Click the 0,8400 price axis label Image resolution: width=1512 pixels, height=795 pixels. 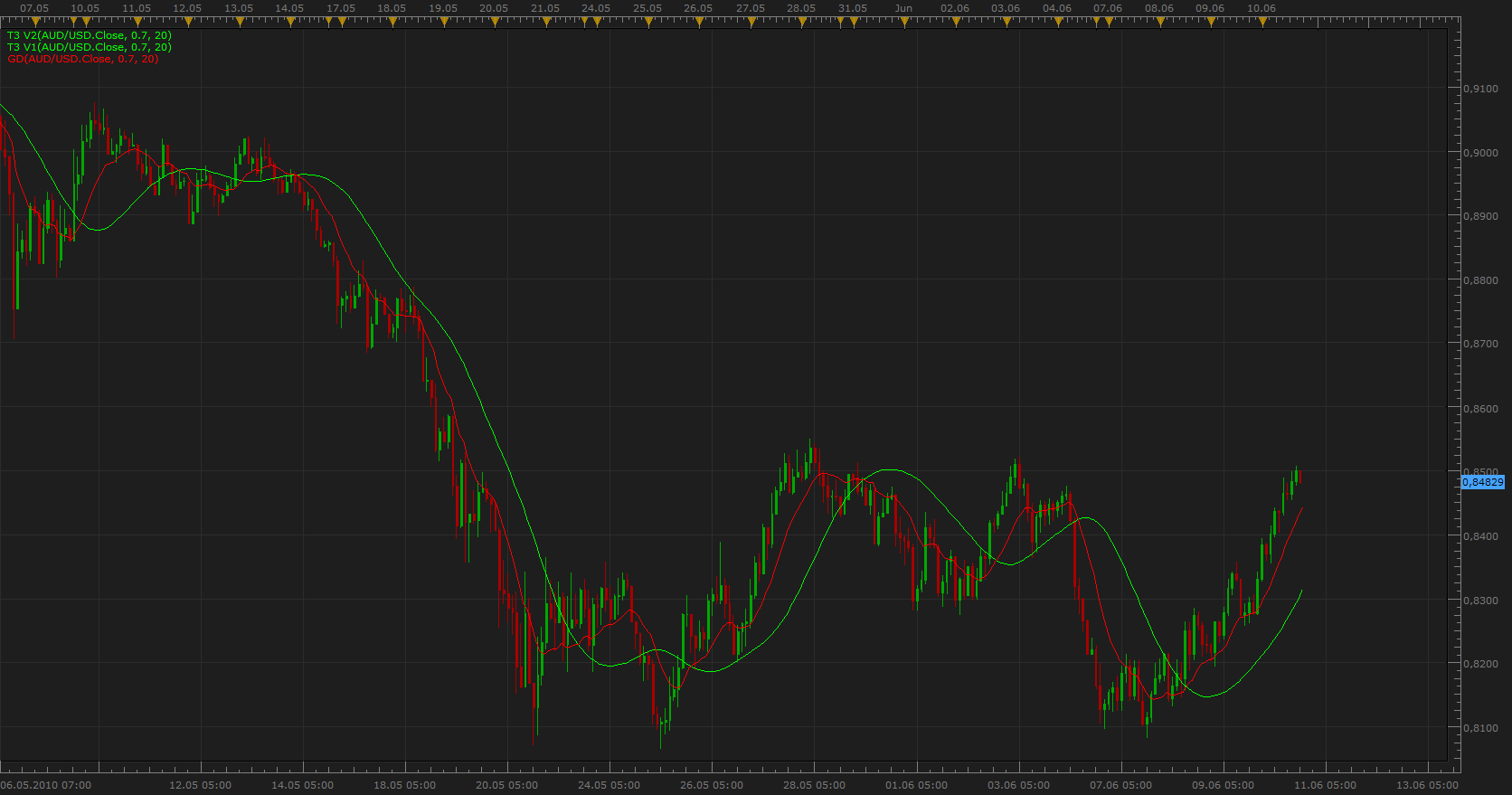pos(1481,536)
